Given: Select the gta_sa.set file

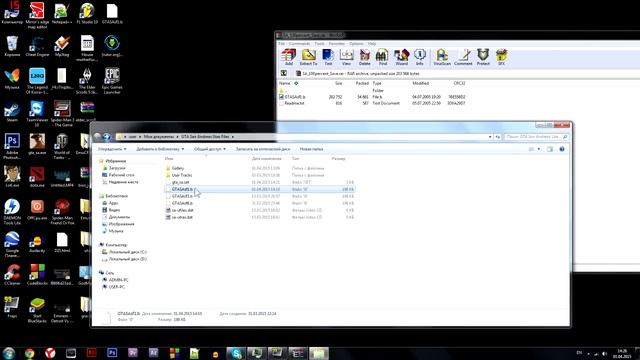Looking at the screenshot, I should (177, 182).
